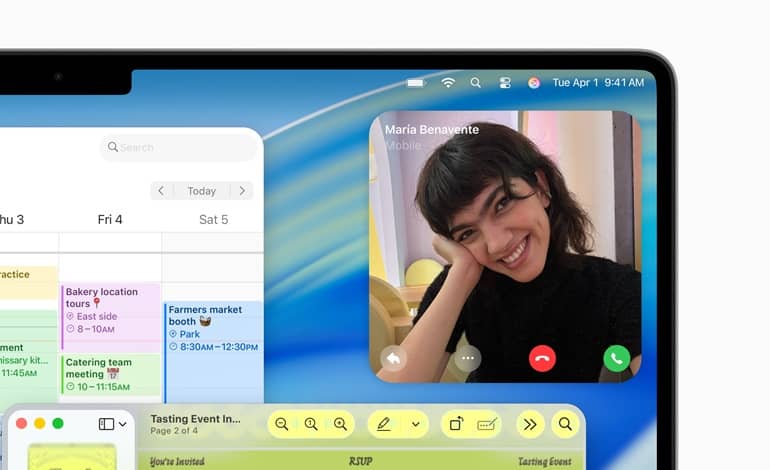Click the Maria Benavente caller name
770x470 pixels.
click(432, 130)
